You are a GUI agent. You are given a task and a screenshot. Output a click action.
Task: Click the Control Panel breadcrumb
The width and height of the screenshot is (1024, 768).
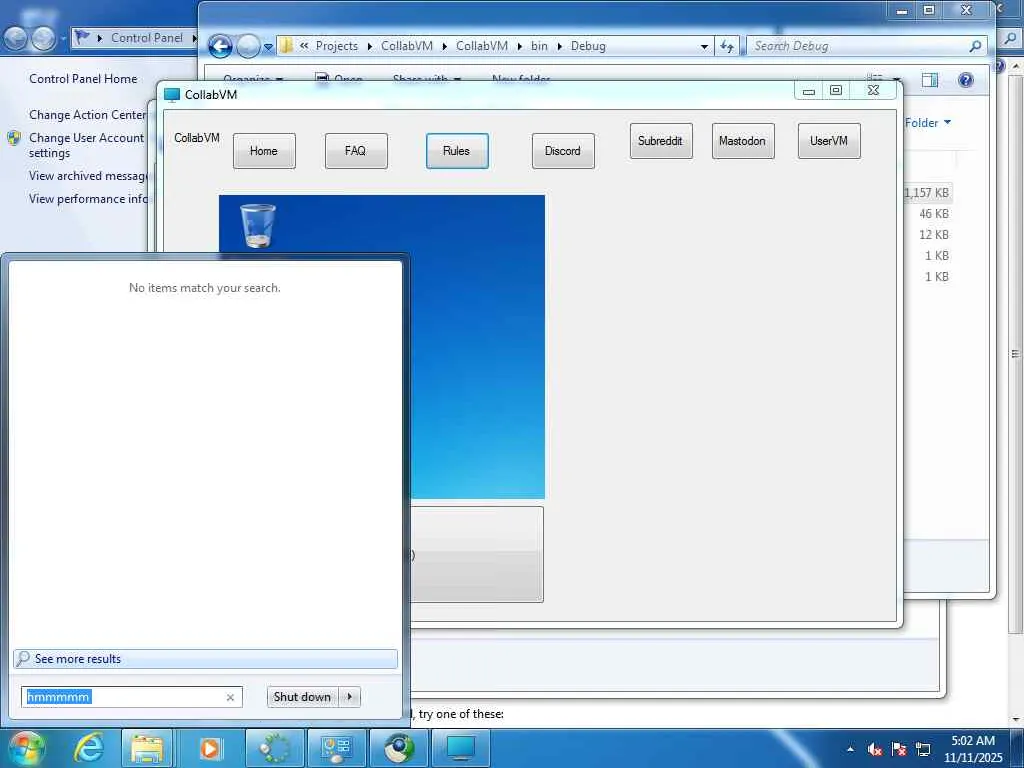click(147, 38)
